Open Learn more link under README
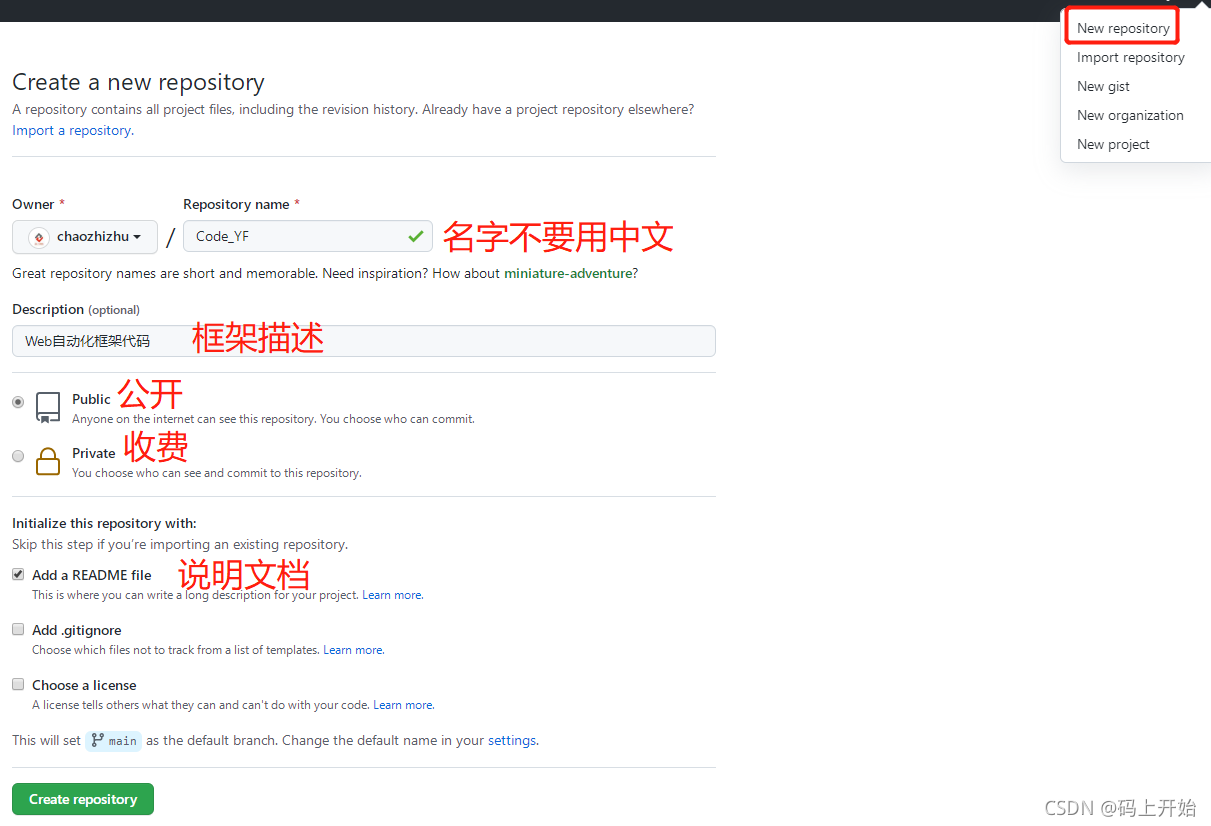The height and width of the screenshot is (826, 1211). [x=392, y=595]
